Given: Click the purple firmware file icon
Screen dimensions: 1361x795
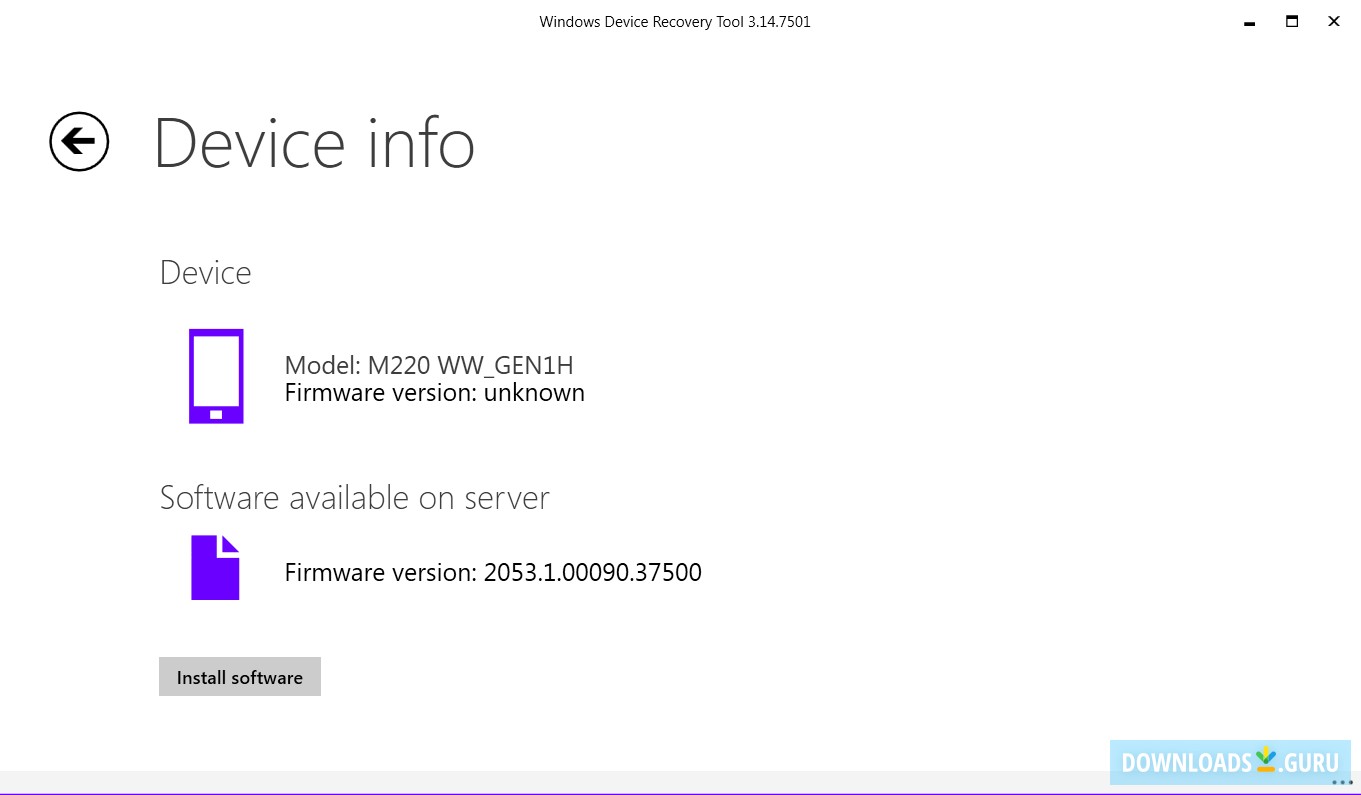Looking at the screenshot, I should point(215,567).
